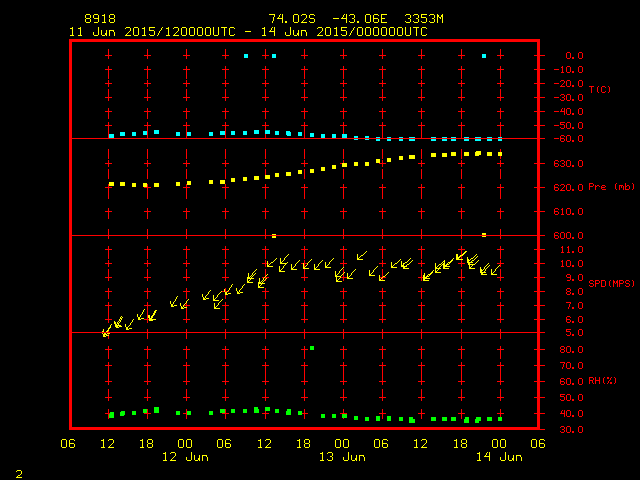640x480 pixels.
Task: Click the 00 hour label above 12 Jun
Action: pos(185,444)
